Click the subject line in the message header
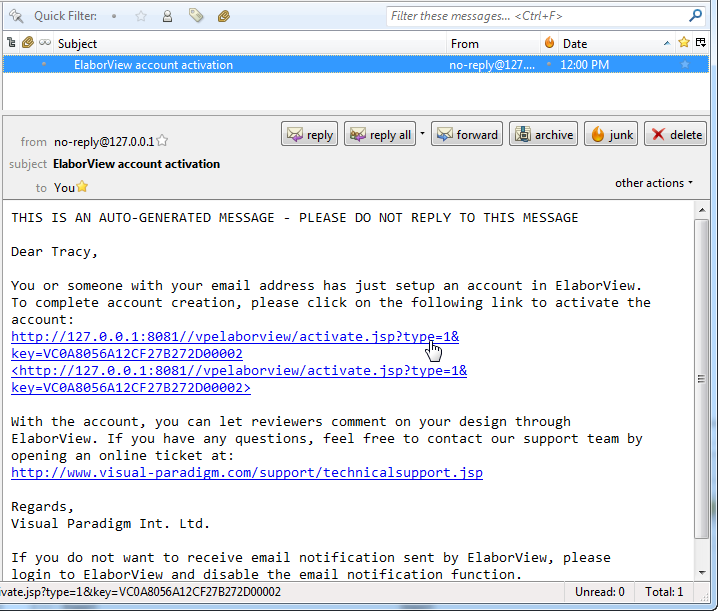The image size is (718, 611). pyautogui.click(x=136, y=164)
